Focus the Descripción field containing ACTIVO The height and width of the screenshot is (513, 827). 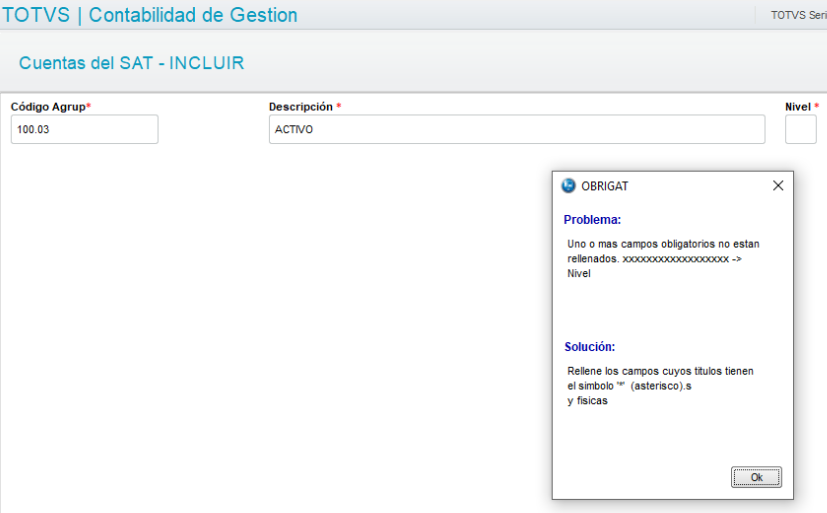[517, 129]
